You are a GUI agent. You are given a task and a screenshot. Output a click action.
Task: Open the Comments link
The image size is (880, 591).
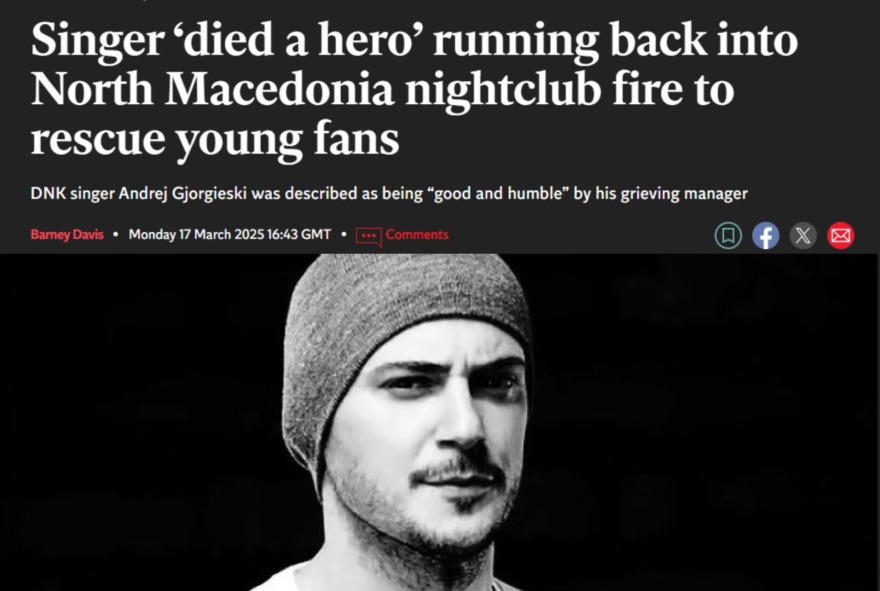pos(417,235)
